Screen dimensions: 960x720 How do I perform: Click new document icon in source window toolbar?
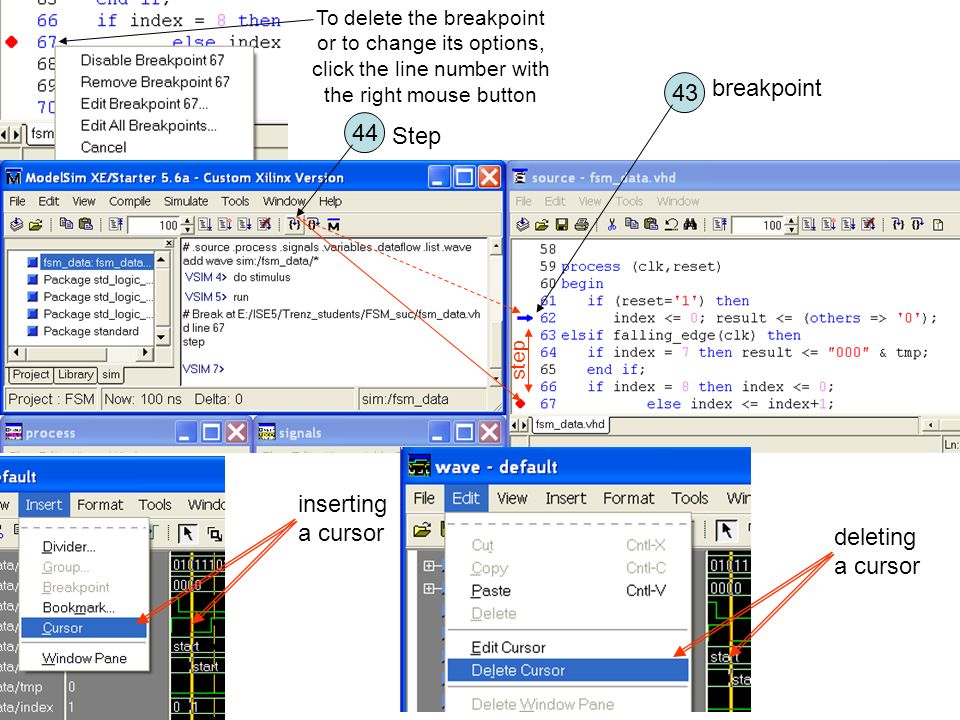click(x=938, y=225)
